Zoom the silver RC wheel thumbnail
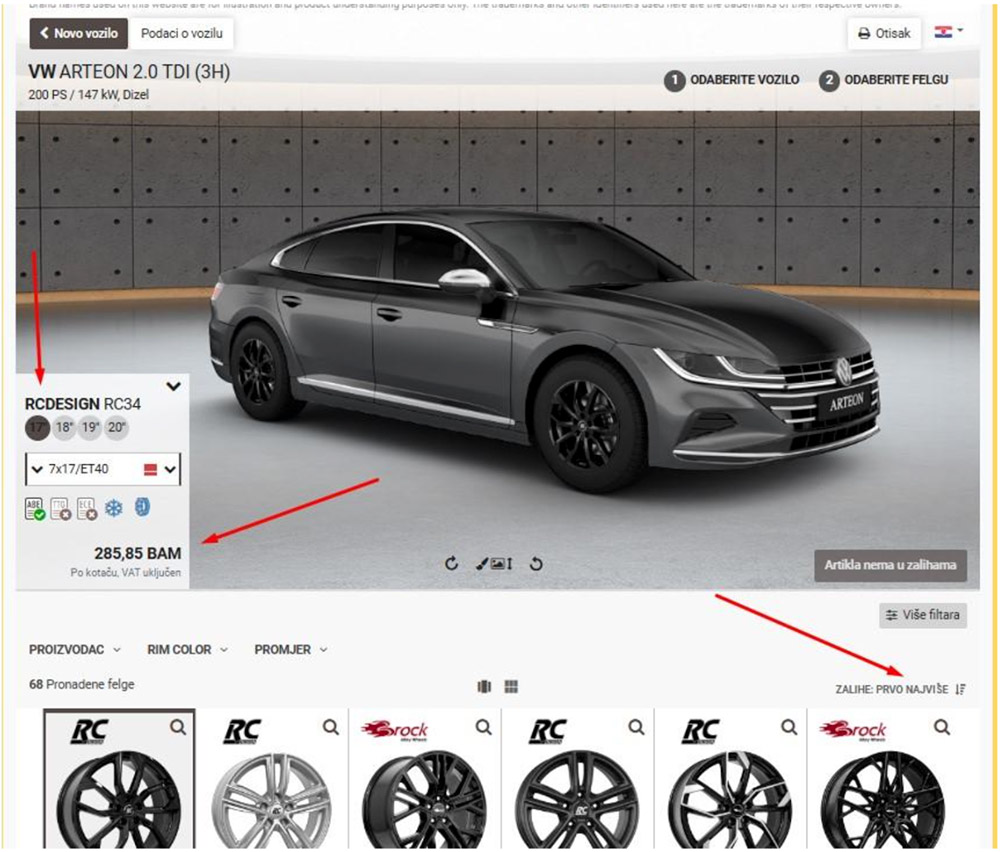 click(330, 727)
